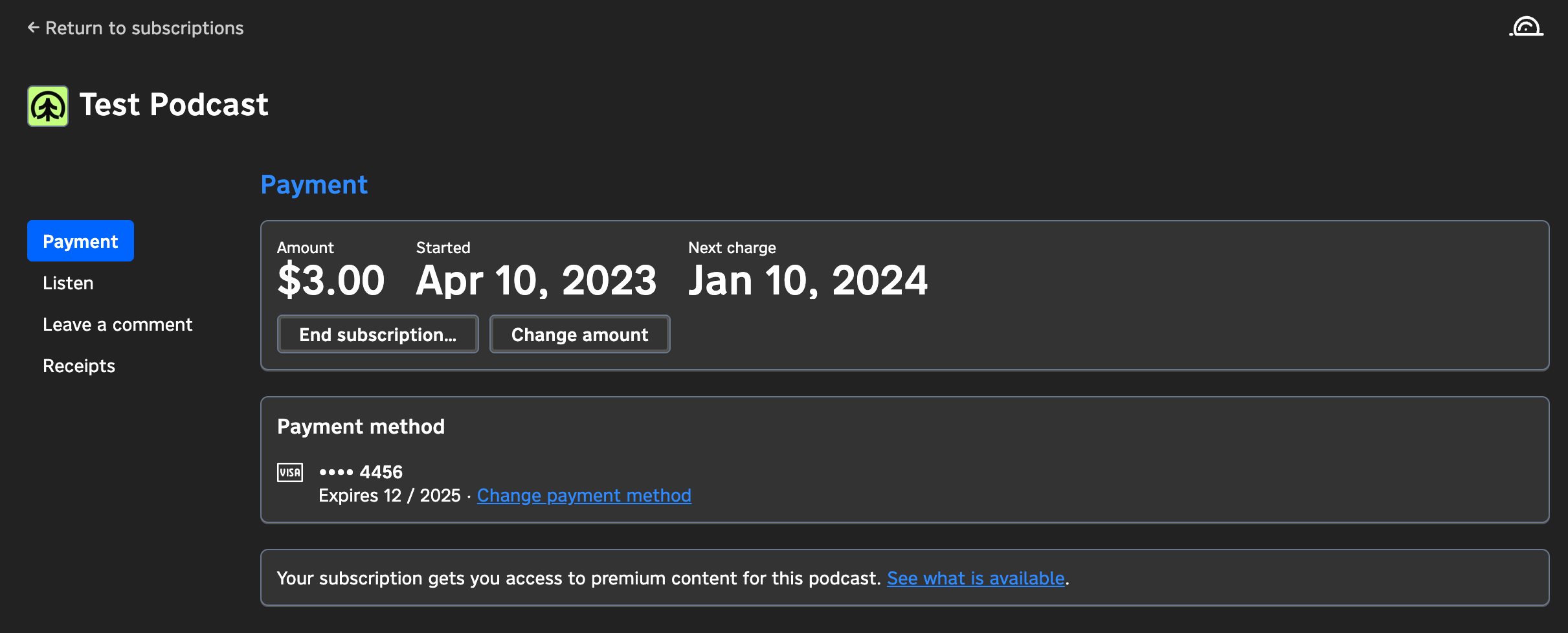1568x633 pixels.
Task: Click the blue Payment heading
Action: [x=314, y=184]
